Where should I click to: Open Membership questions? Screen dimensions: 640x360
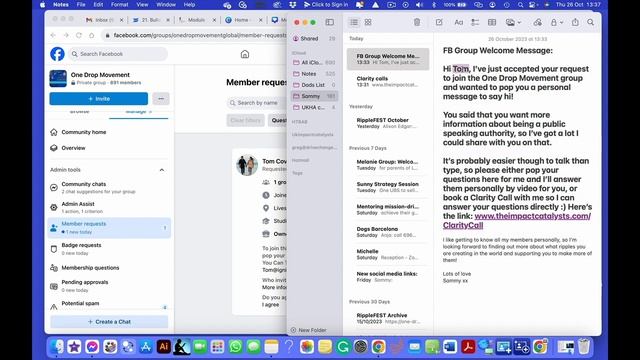click(x=108, y=268)
